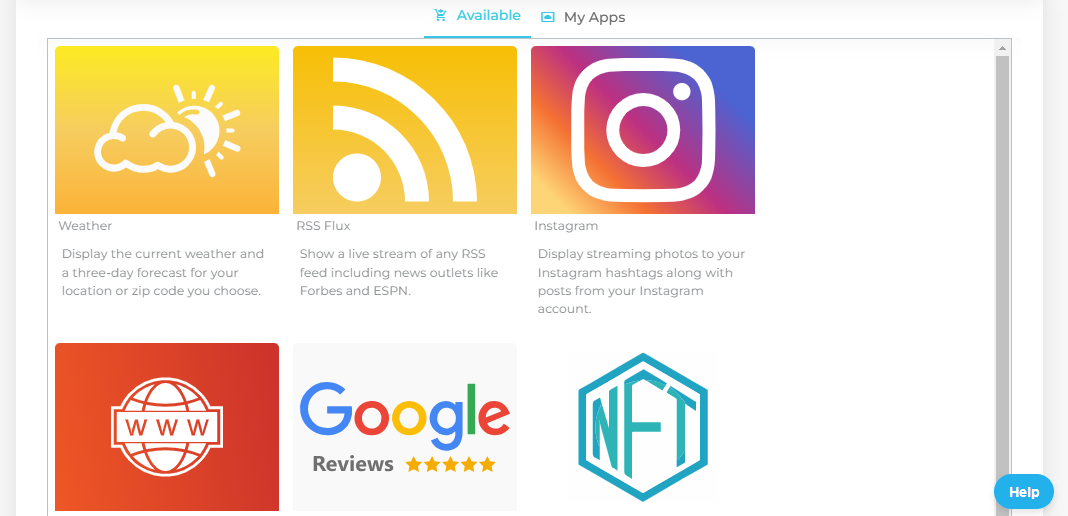Click the RSS feed description text
This screenshot has height=516, width=1068.
click(399, 272)
